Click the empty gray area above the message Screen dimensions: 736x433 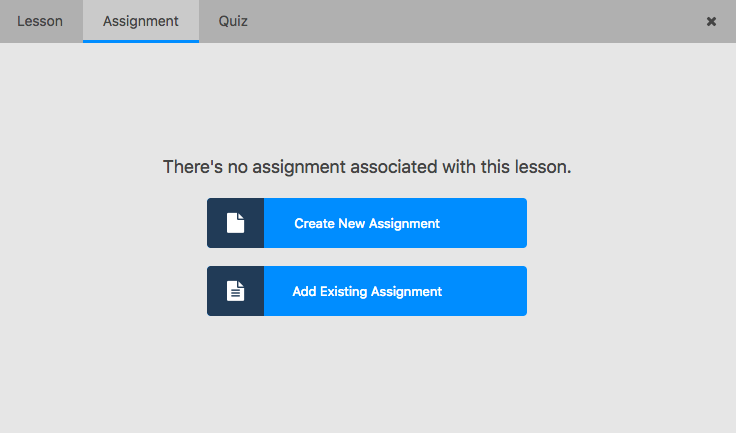[x=367, y=99]
